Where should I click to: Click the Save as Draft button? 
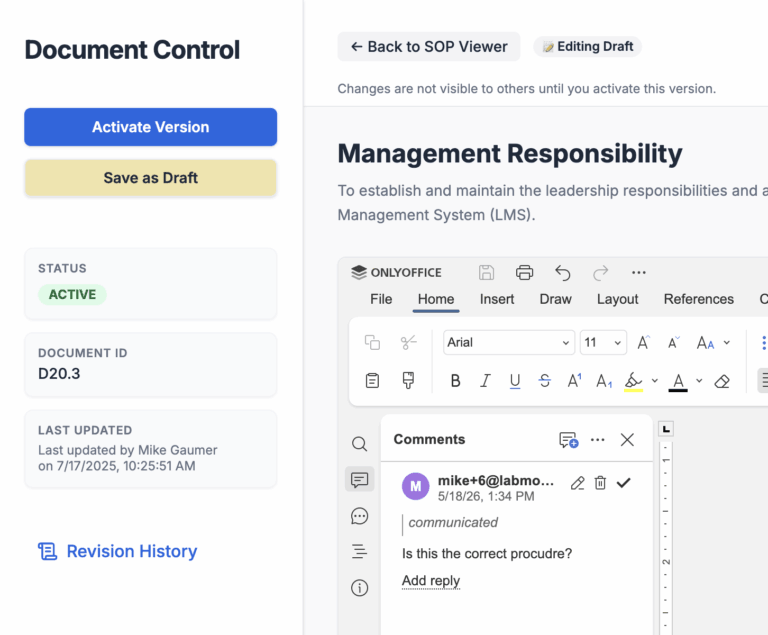[150, 178]
